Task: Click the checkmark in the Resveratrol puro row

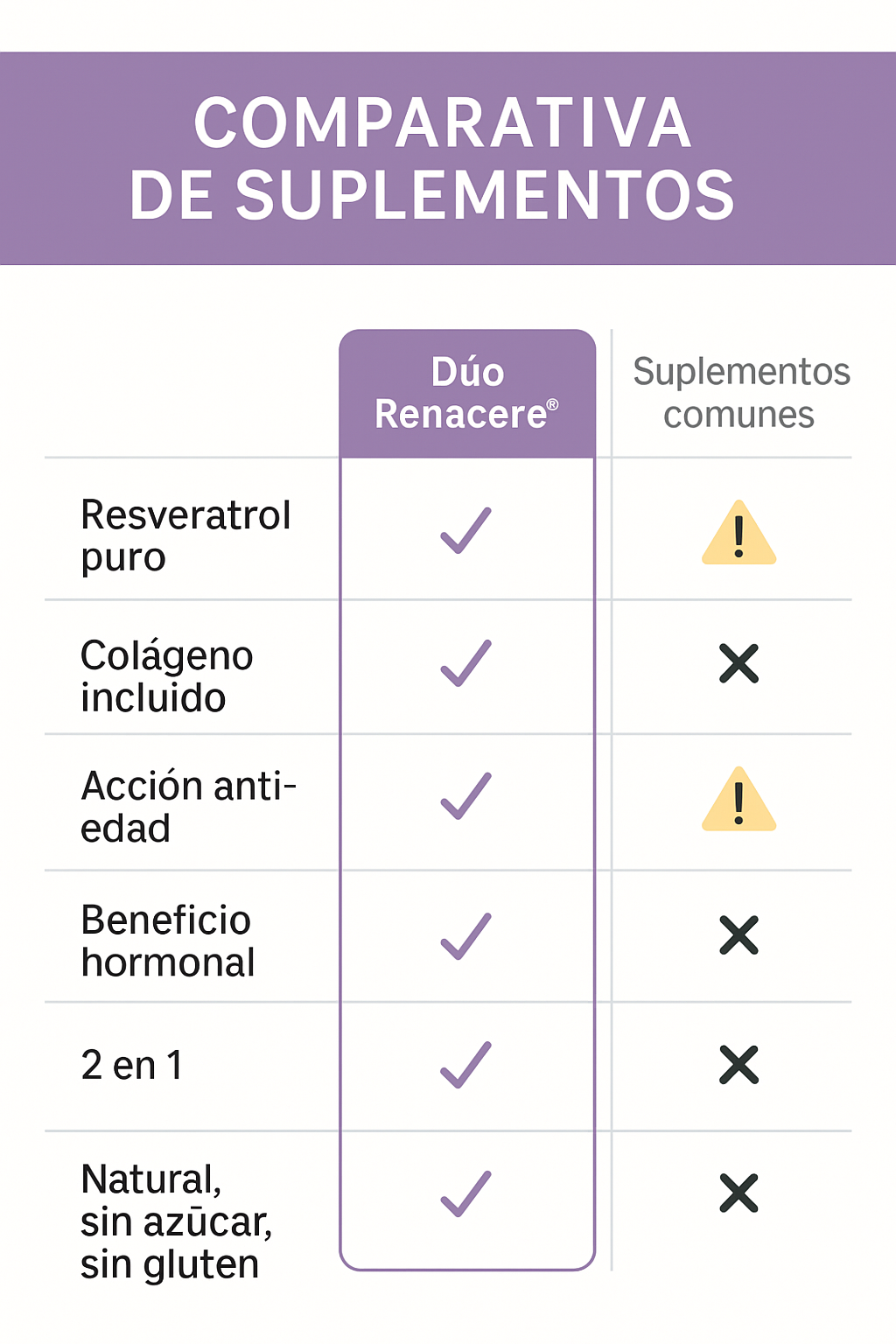Action: (x=465, y=530)
